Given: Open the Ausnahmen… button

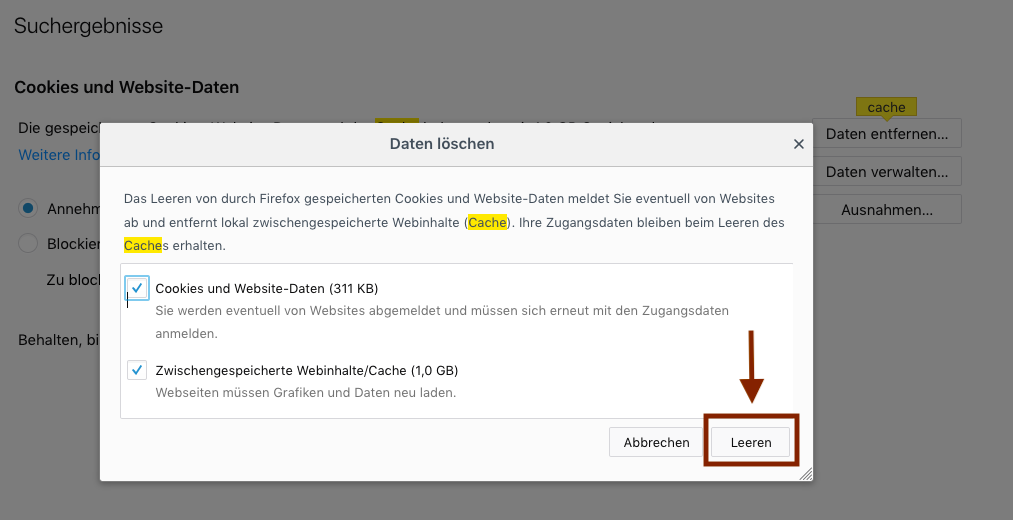Looking at the screenshot, I should pos(886,210).
